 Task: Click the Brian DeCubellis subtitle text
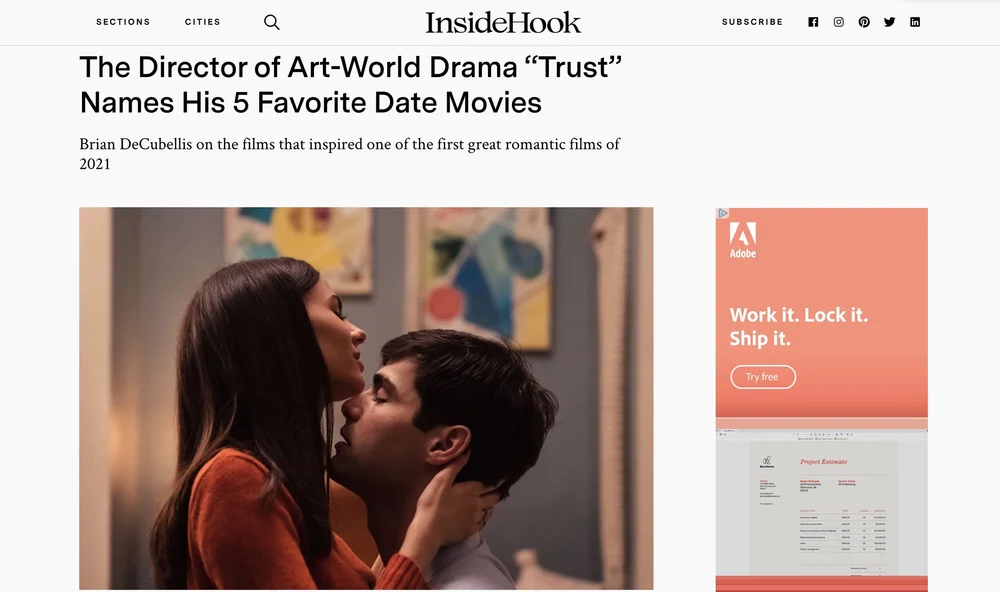pyautogui.click(x=349, y=154)
